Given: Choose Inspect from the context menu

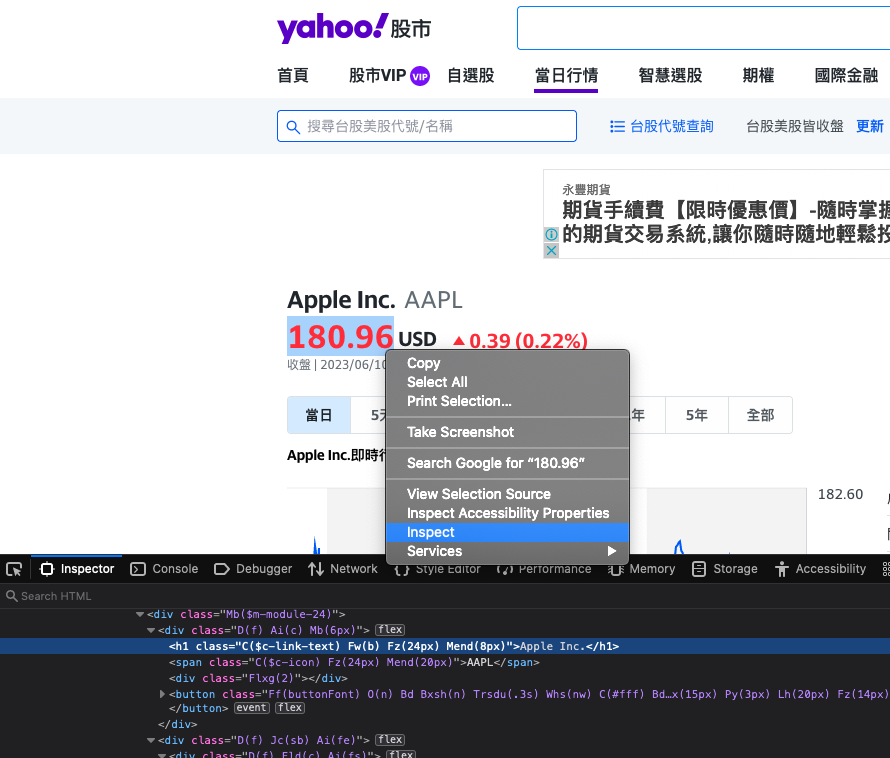Looking at the screenshot, I should tap(431, 532).
